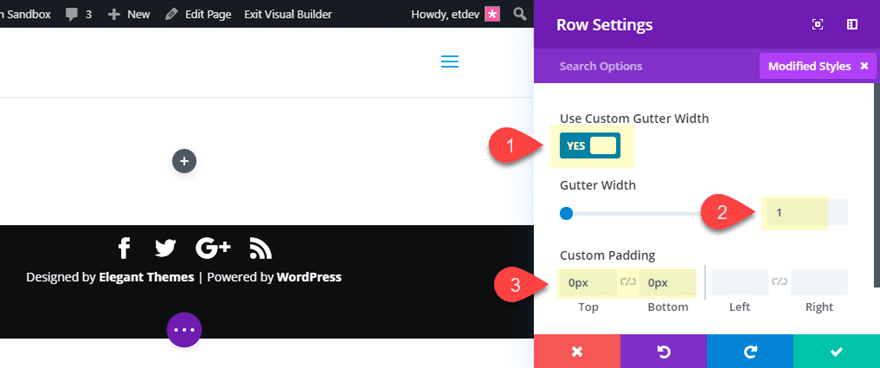Image resolution: width=880 pixels, height=368 pixels.
Task: Edit the Top custom padding field
Action: pos(588,283)
